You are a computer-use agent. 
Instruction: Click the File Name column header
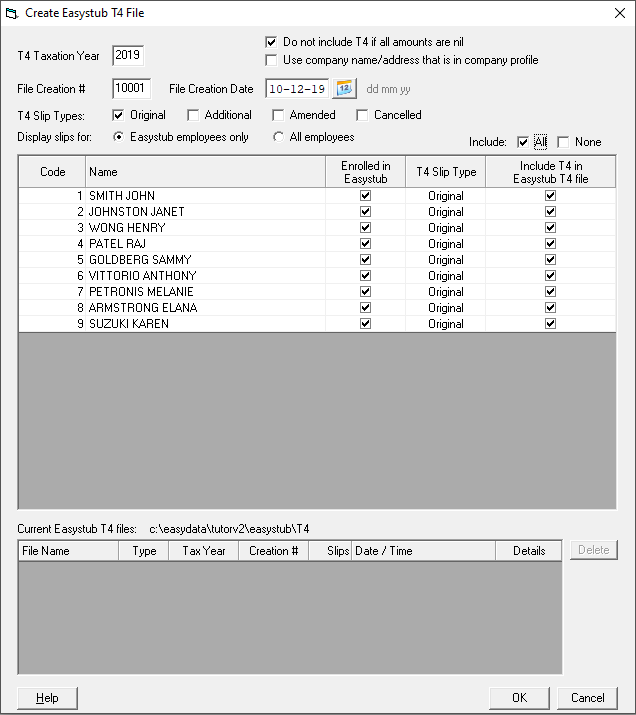(x=68, y=551)
